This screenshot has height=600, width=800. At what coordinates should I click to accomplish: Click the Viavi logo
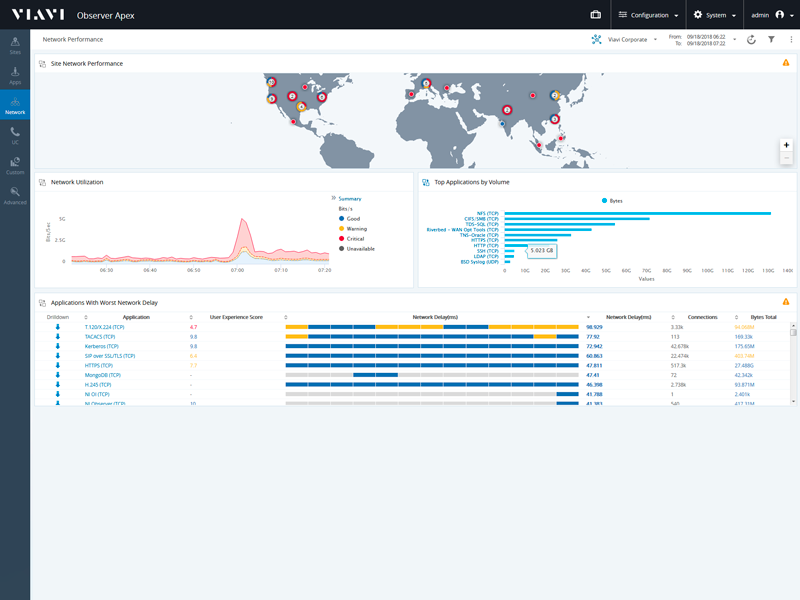[x=38, y=14]
